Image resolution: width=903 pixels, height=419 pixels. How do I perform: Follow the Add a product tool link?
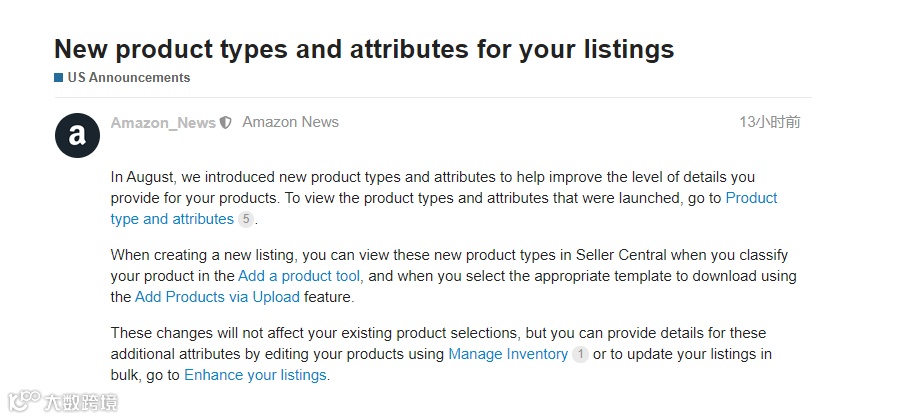[x=300, y=276]
